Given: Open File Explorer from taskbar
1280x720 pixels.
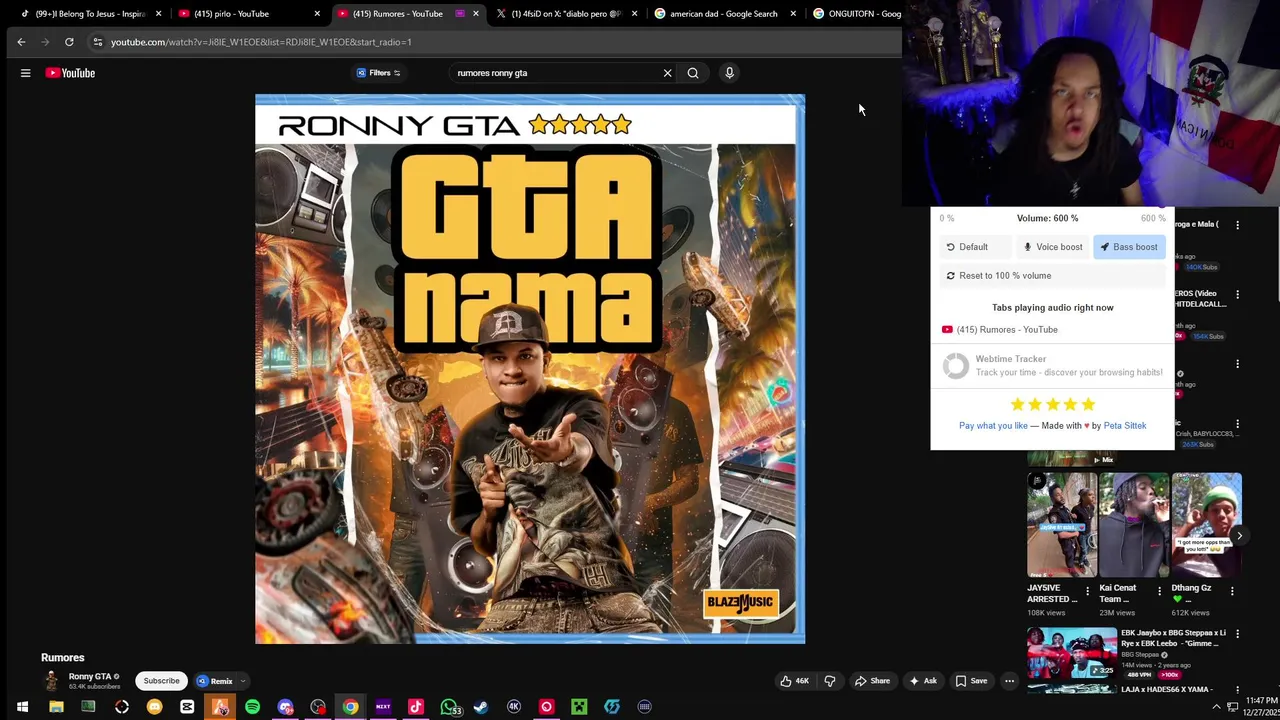Looking at the screenshot, I should point(56,707).
